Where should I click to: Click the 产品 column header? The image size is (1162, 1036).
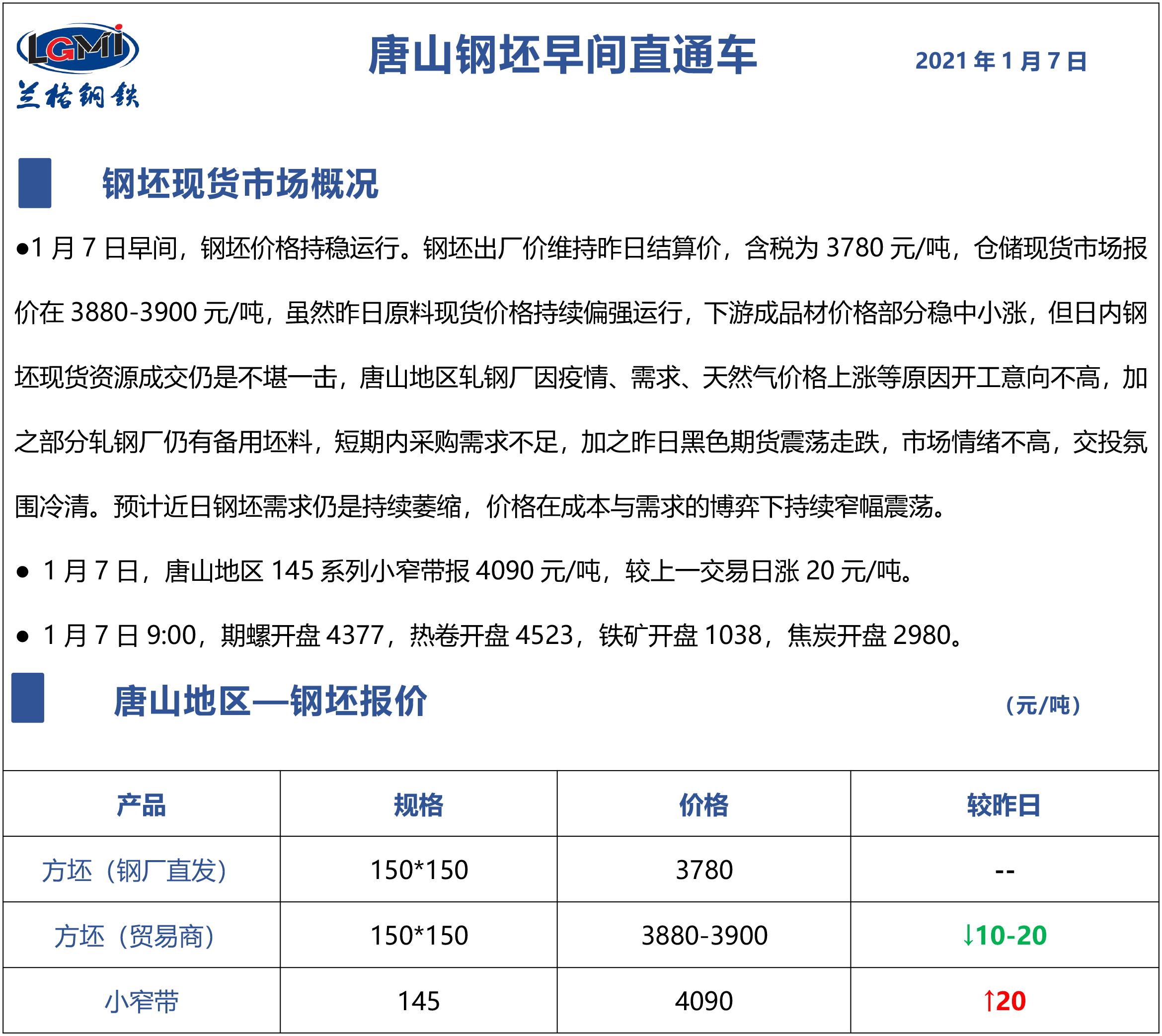141,805
